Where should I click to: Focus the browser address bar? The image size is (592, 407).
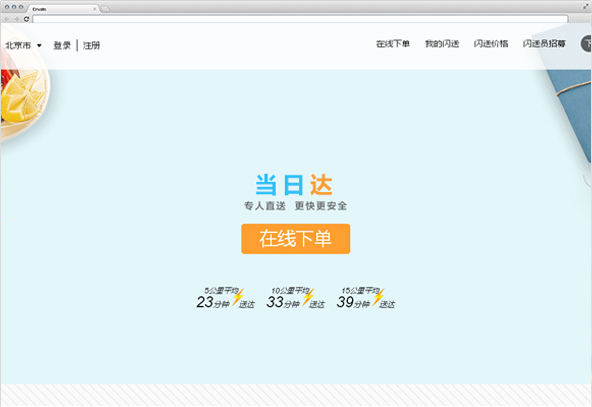click(x=300, y=19)
